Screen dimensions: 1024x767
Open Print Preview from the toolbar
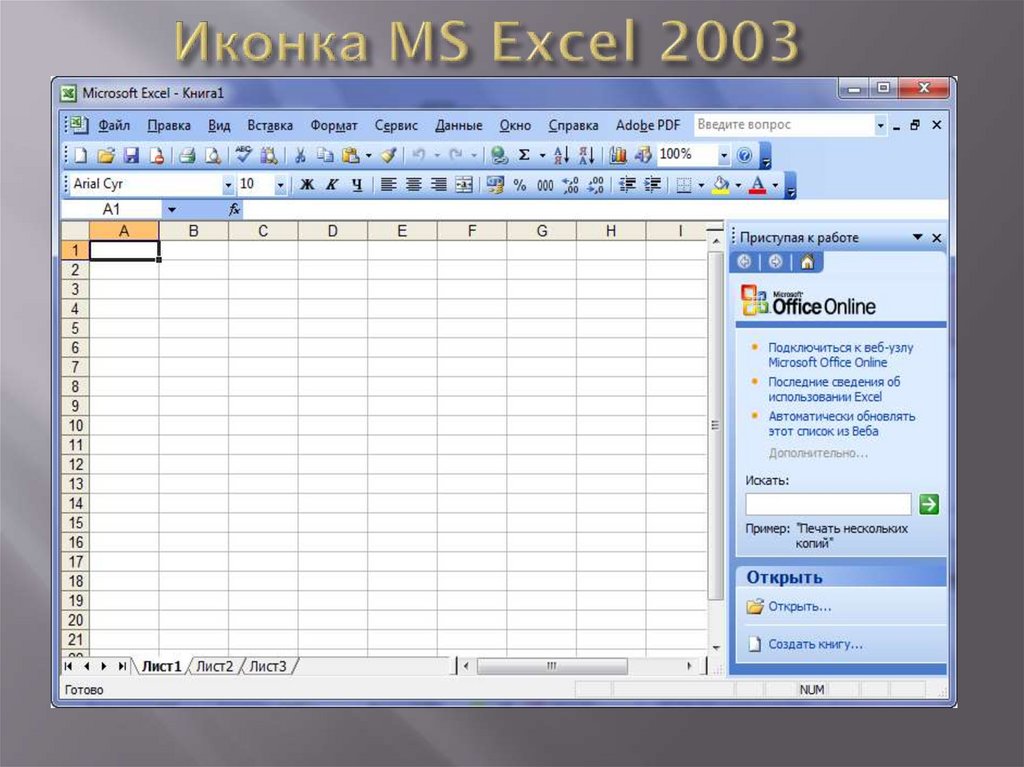pos(213,155)
